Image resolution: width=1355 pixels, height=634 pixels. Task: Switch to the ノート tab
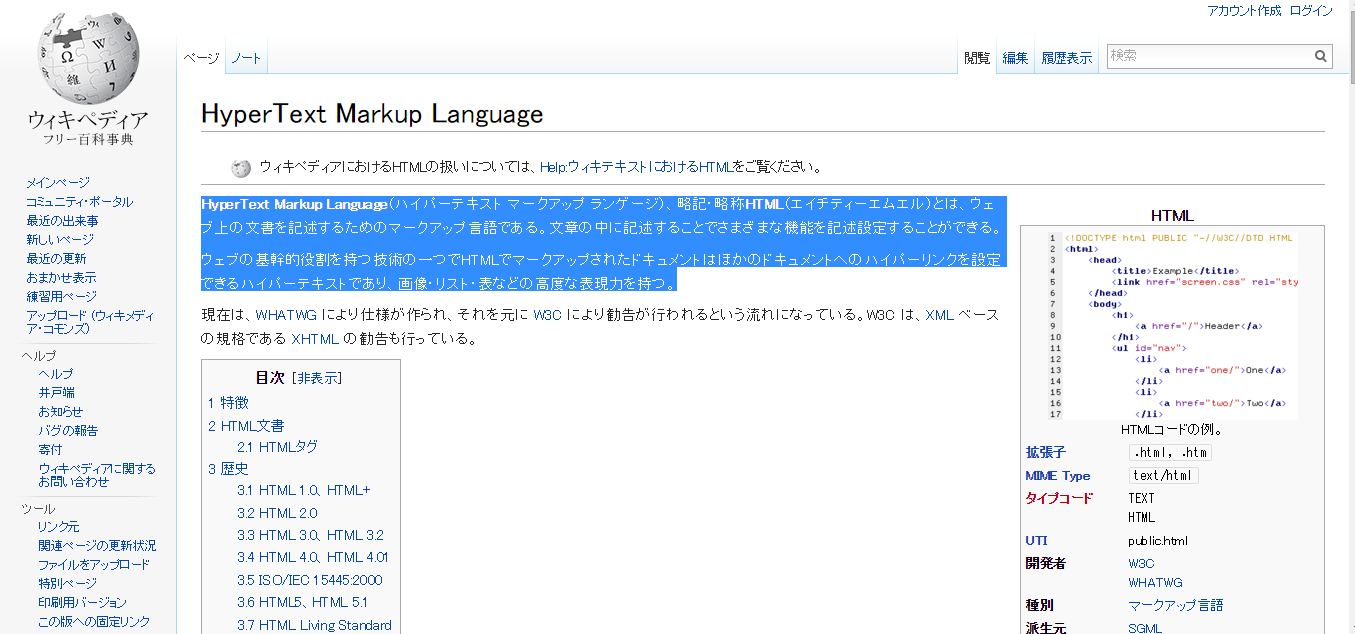point(246,58)
